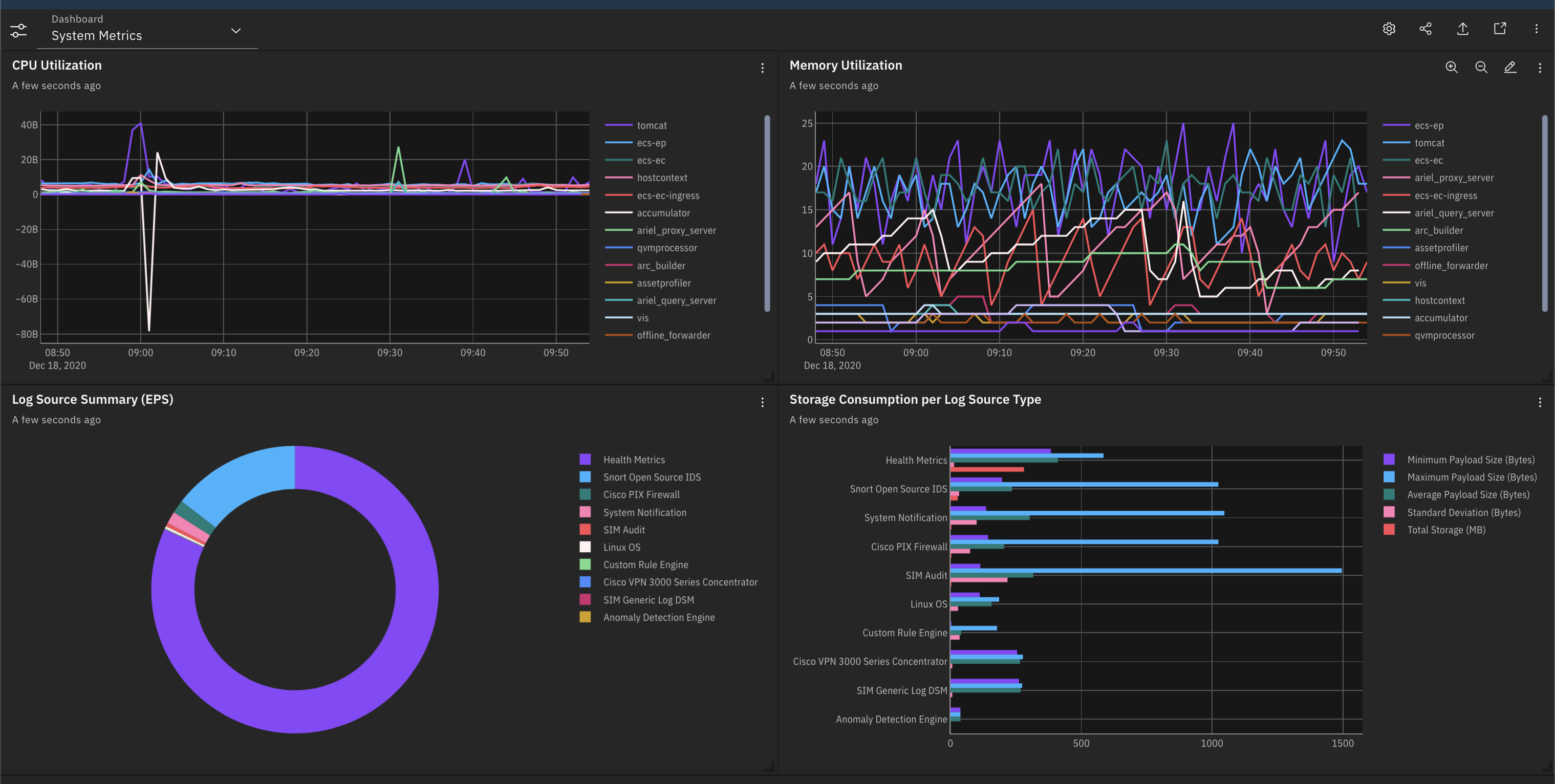
Task: Click the edit pencil on Memory Utilization
Action: (1510, 68)
